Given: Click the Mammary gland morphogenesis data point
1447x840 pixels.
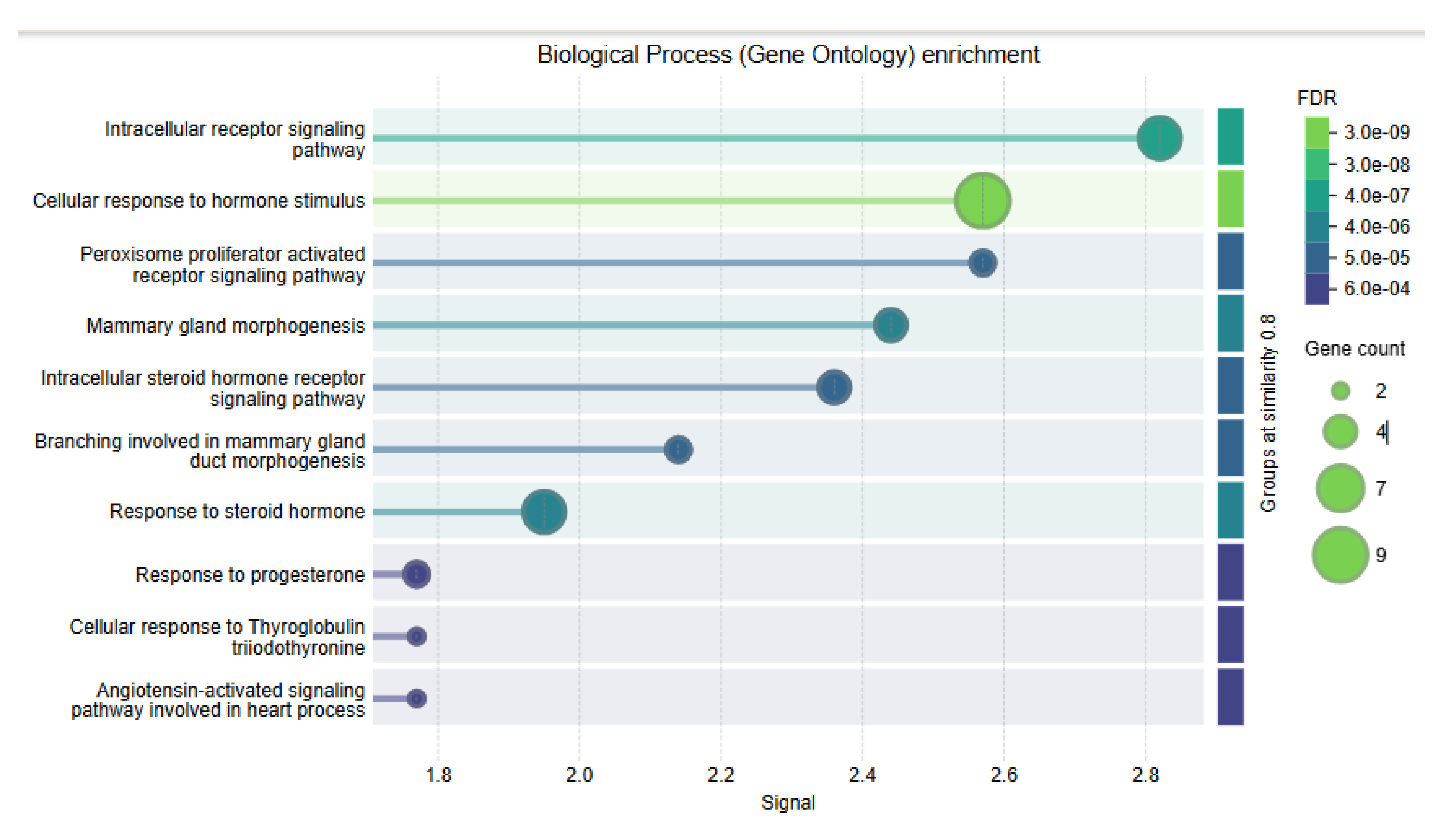Looking at the screenshot, I should (891, 325).
